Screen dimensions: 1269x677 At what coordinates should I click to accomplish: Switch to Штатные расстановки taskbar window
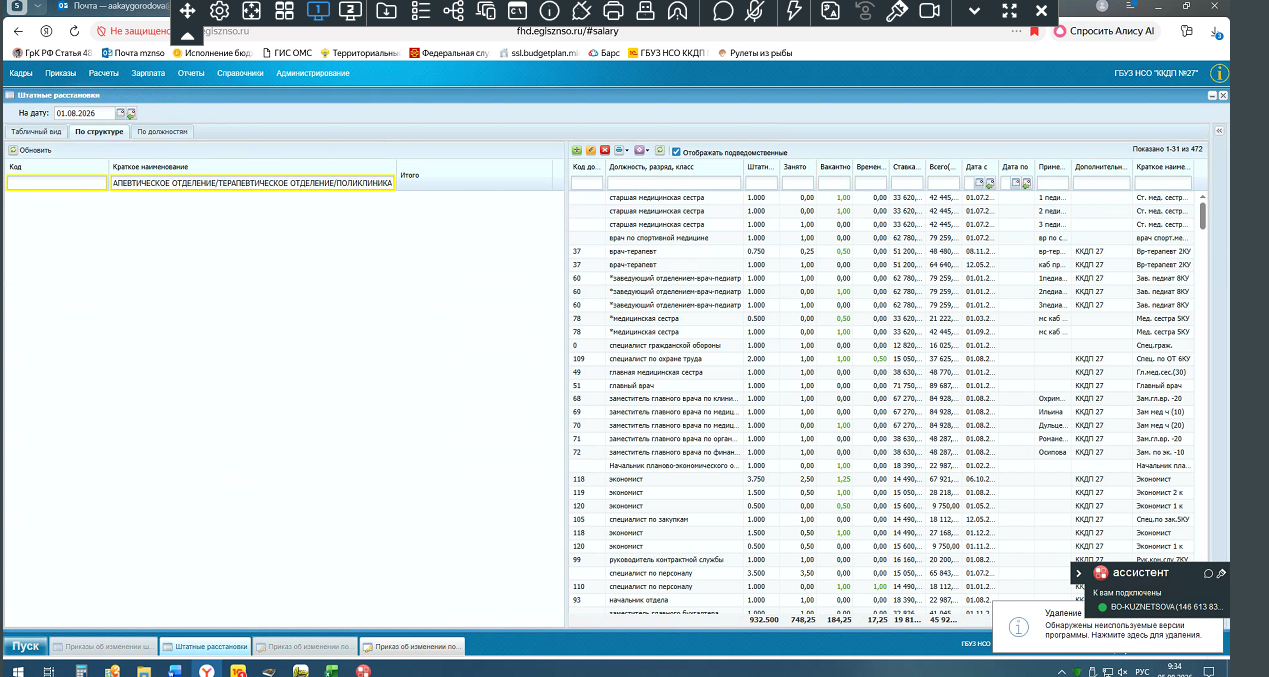click(204, 647)
